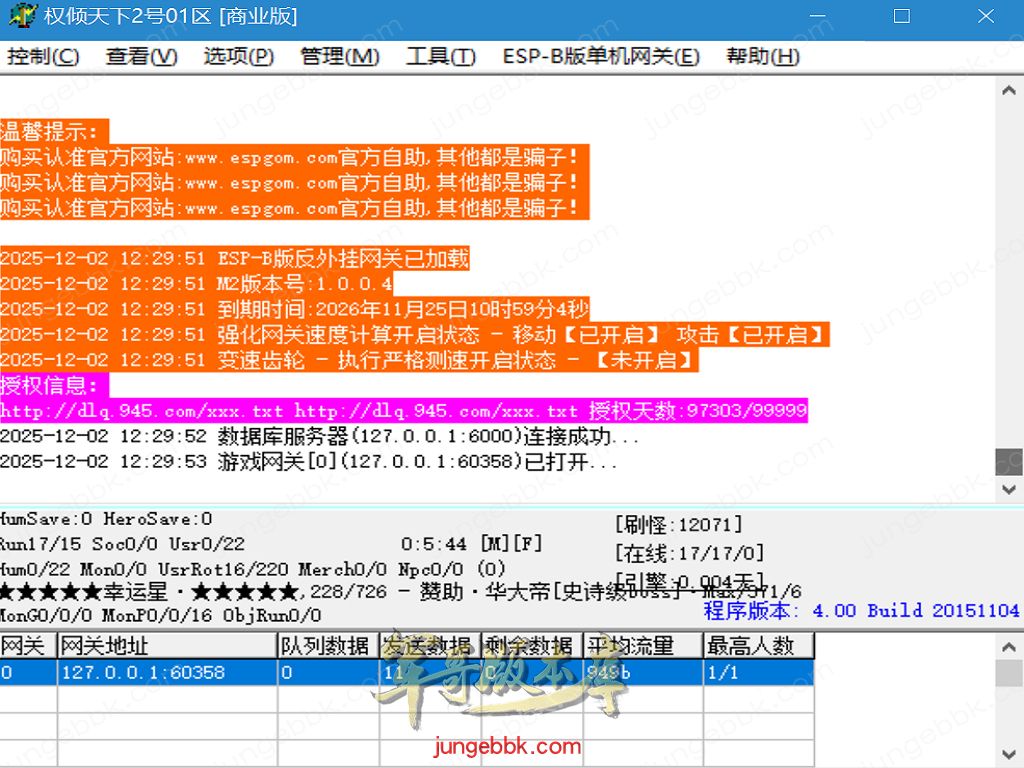Select the 队列数据 column header
The image size is (1024, 768).
click(325, 646)
